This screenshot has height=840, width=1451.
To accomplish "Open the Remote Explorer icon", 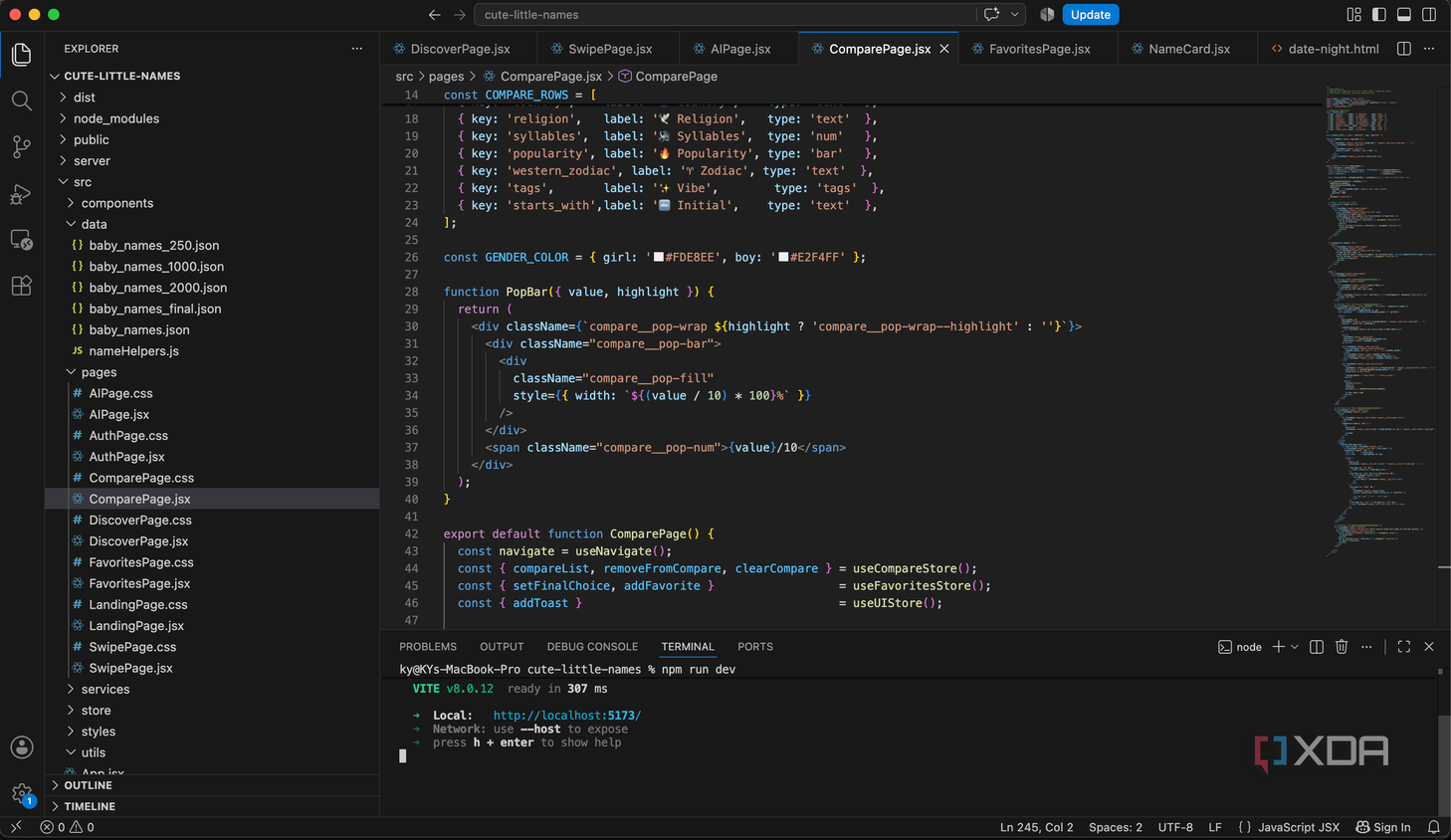I will 21,240.
